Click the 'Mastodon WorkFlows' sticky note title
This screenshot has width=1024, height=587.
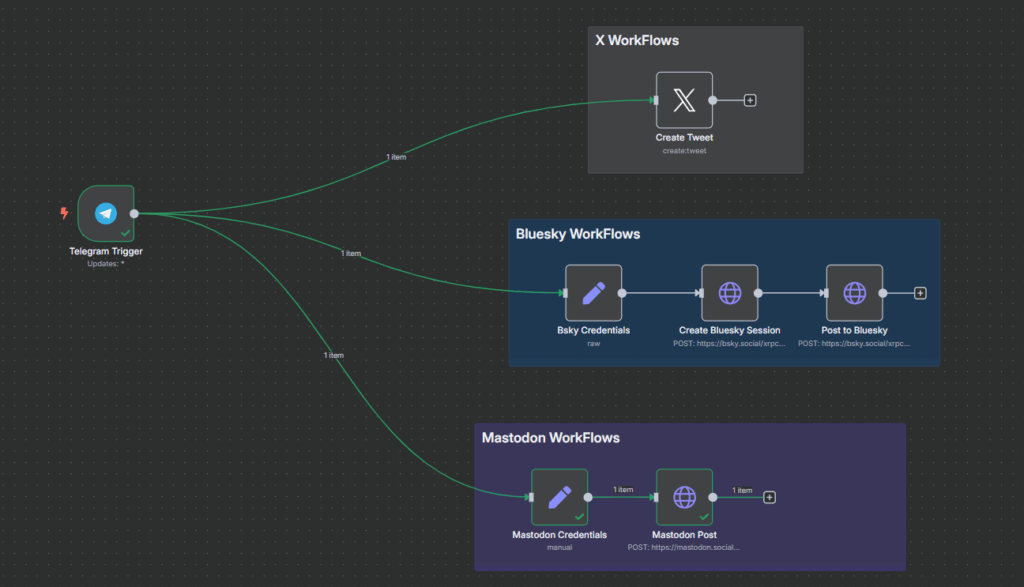pos(551,438)
